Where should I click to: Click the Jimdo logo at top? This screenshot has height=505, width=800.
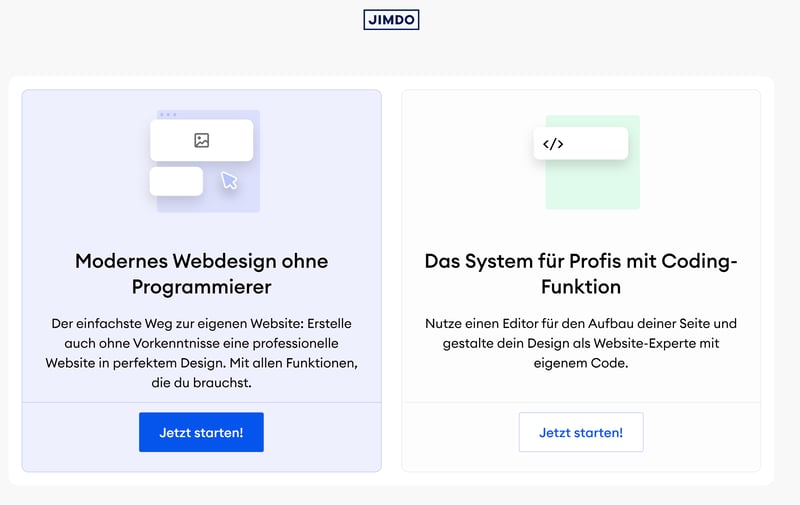click(x=391, y=20)
